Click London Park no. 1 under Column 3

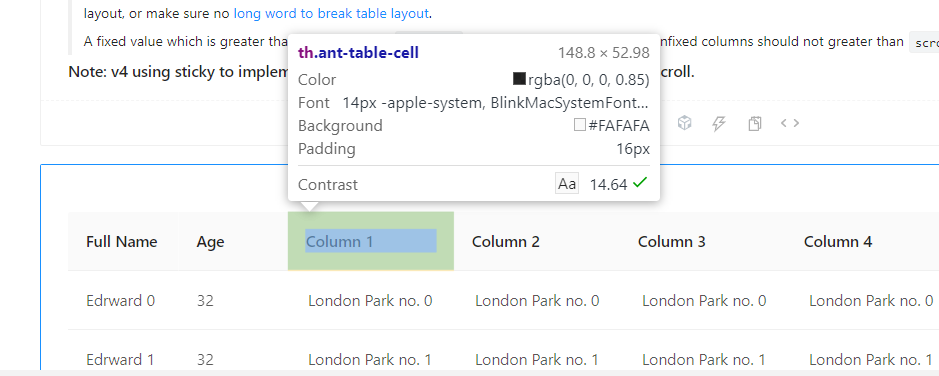point(704,360)
